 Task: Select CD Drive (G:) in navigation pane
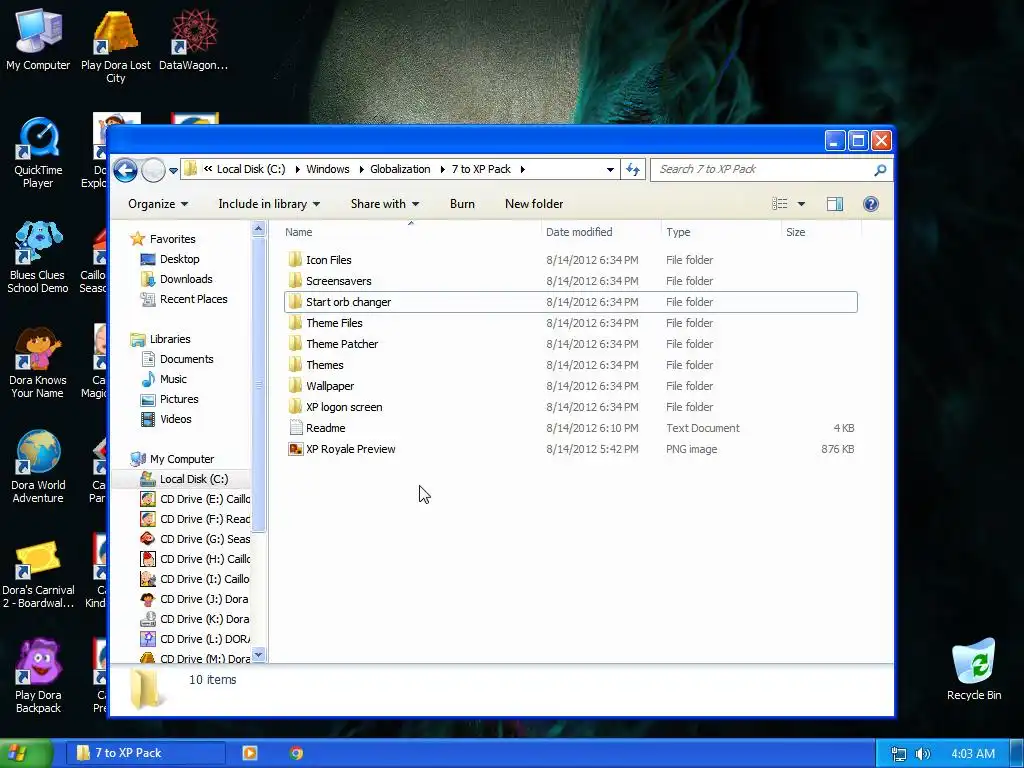pos(195,539)
